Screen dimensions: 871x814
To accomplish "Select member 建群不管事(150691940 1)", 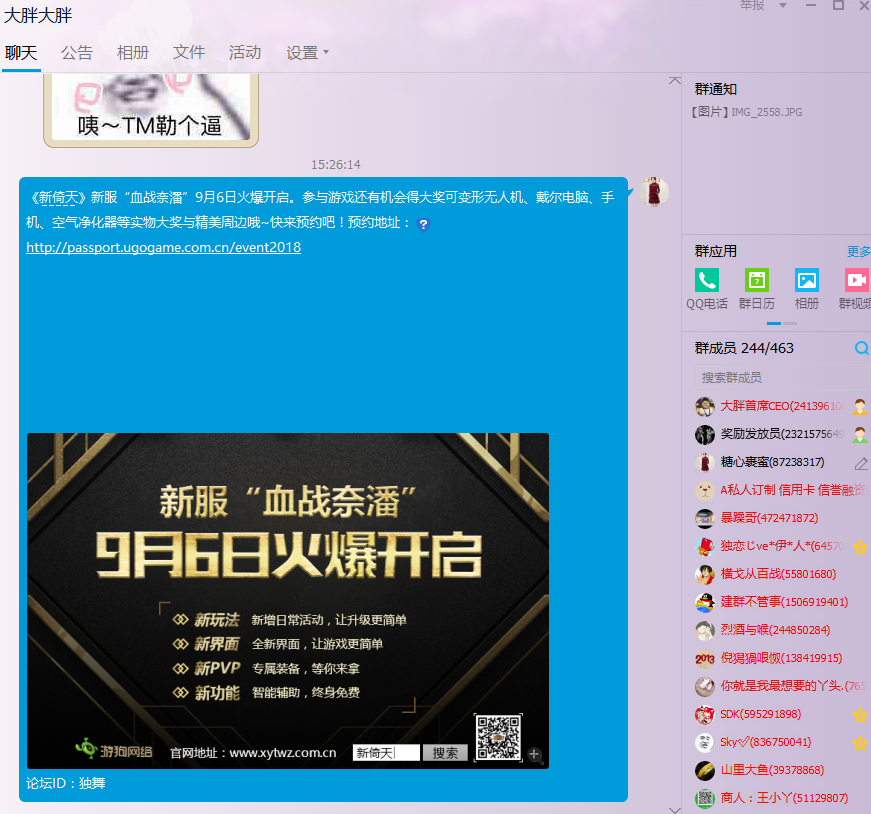I will click(784, 602).
